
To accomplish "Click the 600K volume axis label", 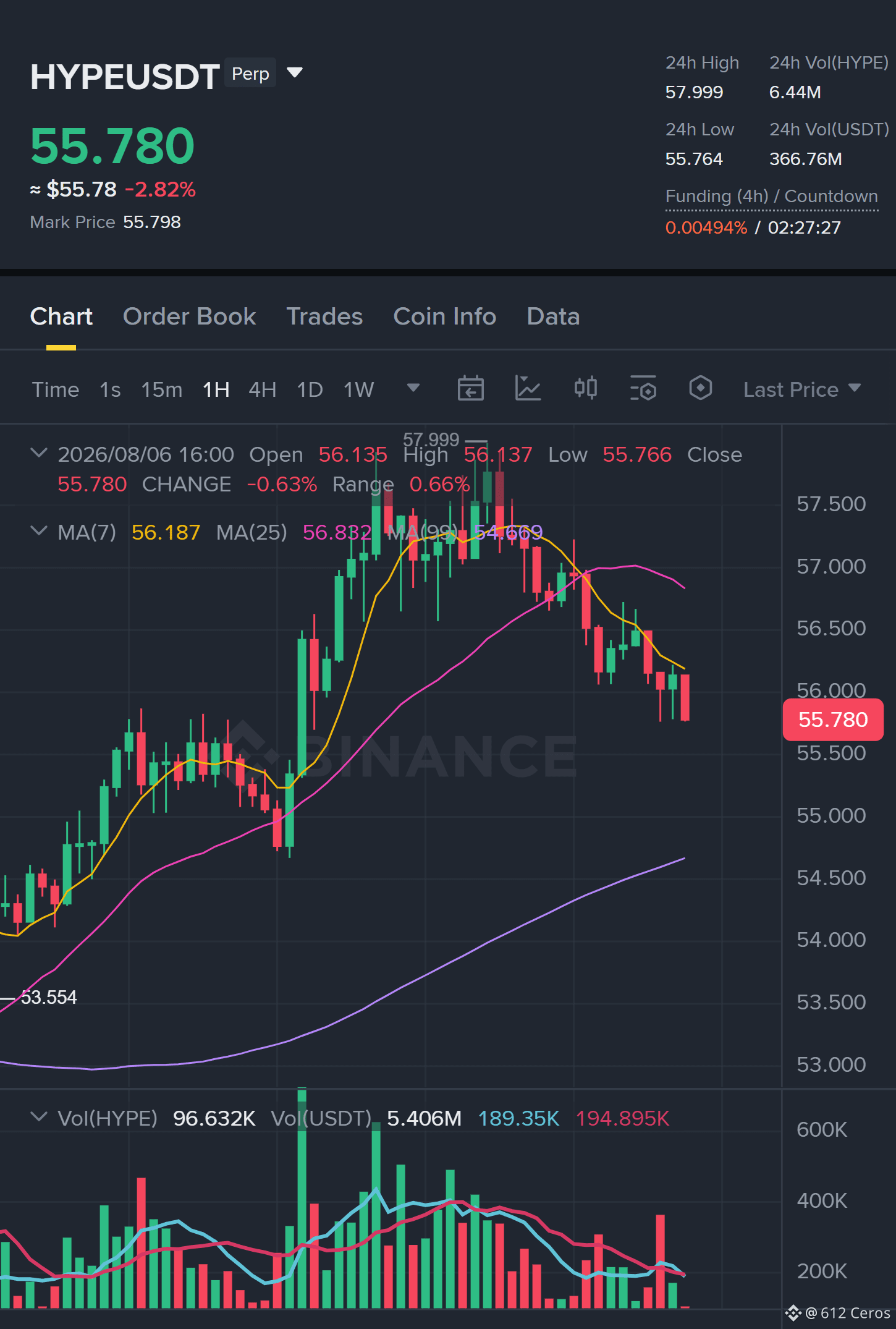I will pyautogui.click(x=822, y=1129).
